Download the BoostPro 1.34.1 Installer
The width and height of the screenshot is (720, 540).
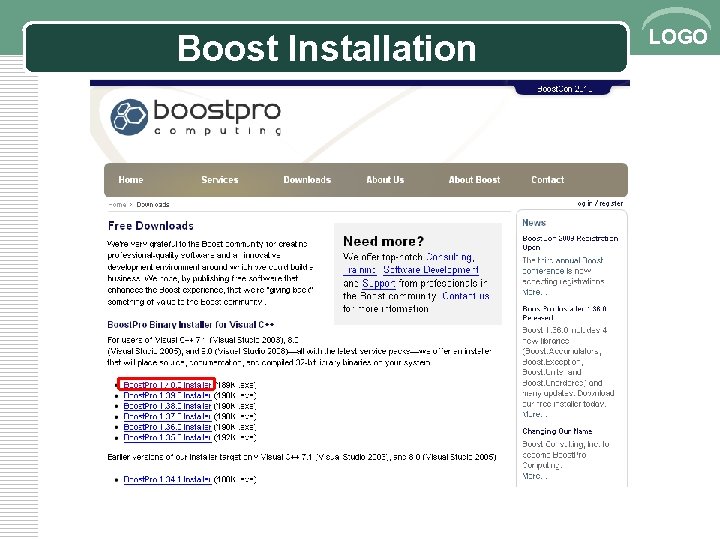[x=167, y=479]
